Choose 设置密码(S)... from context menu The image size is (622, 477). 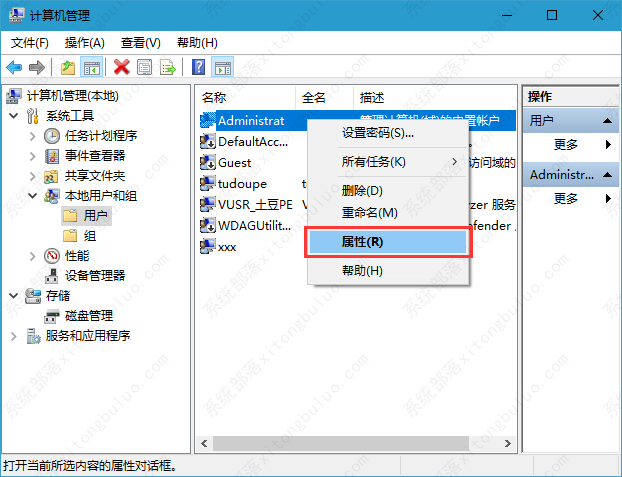(x=377, y=132)
